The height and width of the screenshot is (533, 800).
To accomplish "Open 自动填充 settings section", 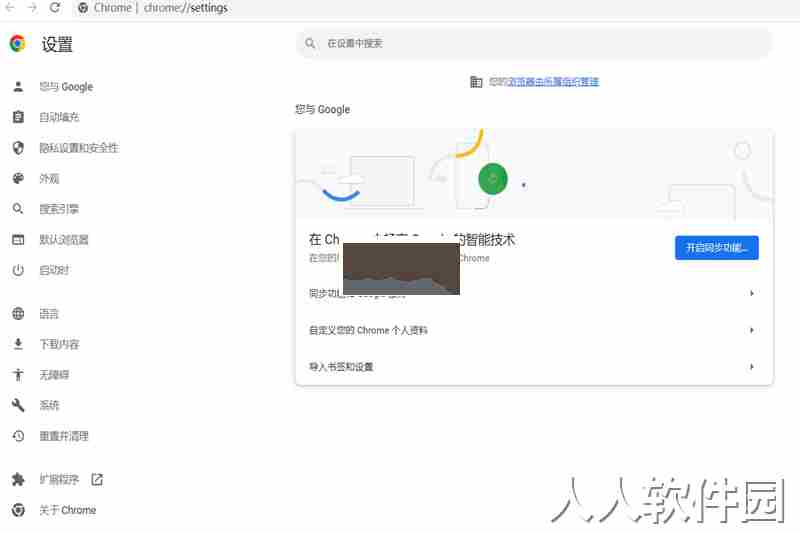I will (x=60, y=117).
